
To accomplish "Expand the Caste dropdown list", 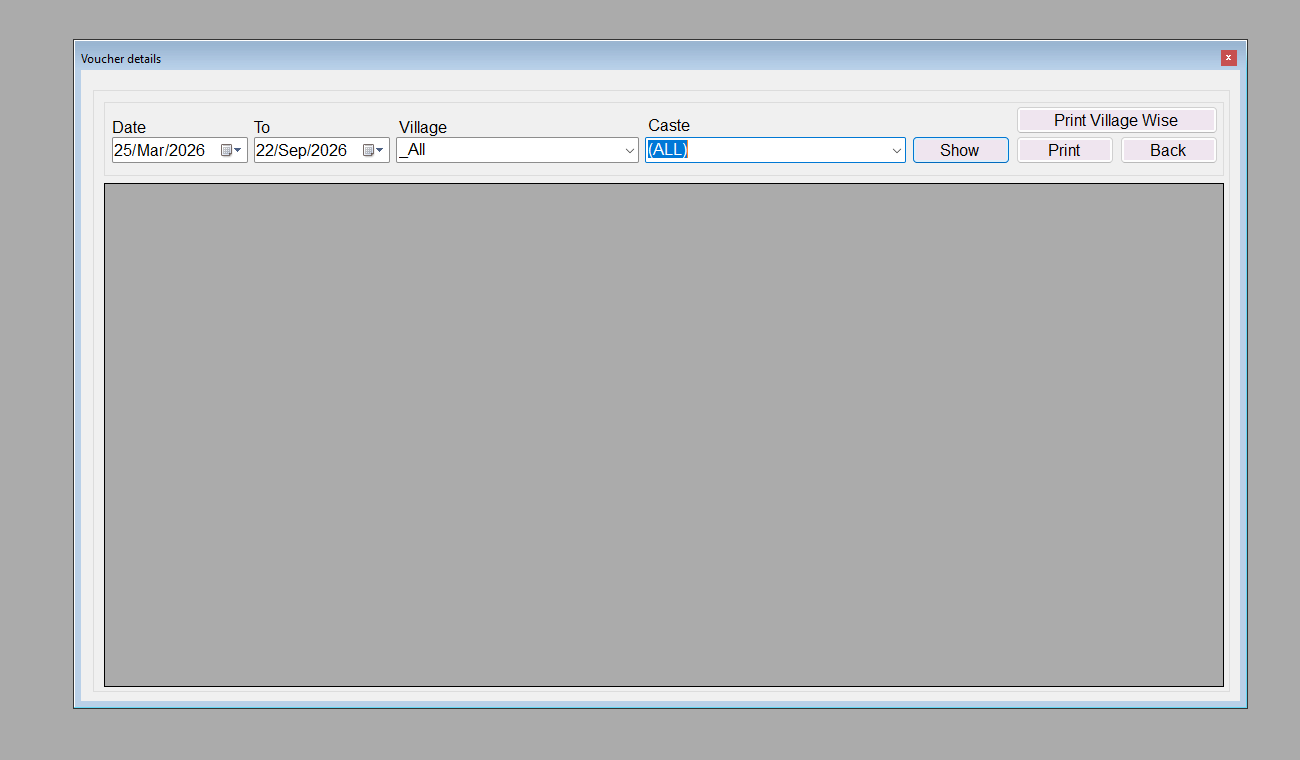I will pos(897,150).
